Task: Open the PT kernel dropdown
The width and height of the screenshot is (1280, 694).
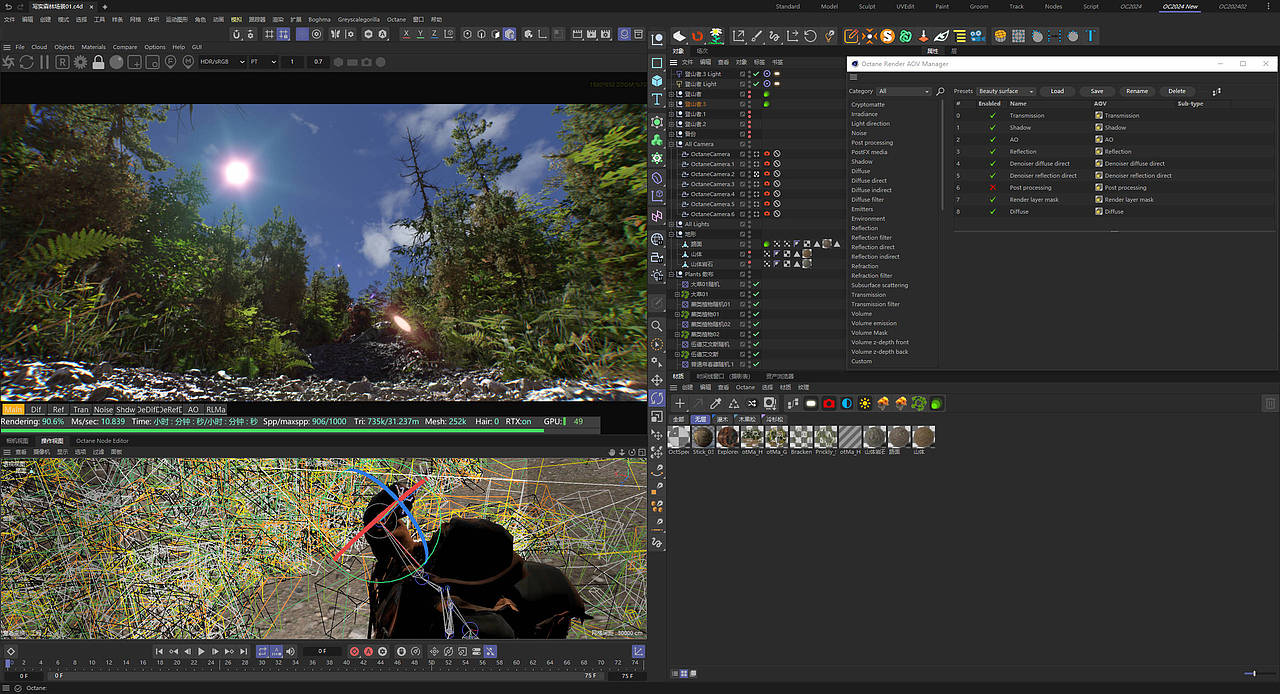Action: [262, 62]
